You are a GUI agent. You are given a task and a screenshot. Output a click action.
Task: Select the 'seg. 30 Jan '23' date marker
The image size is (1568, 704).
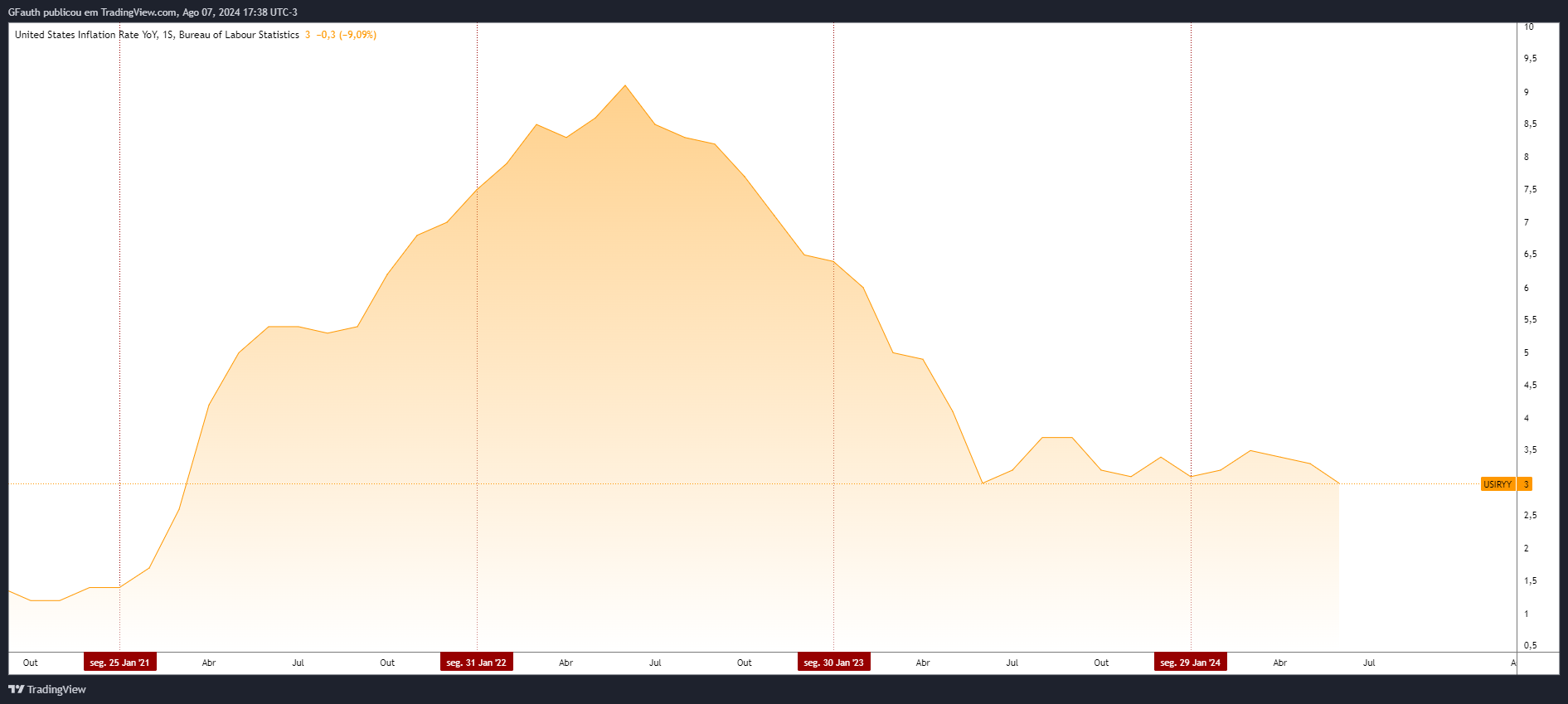(x=834, y=663)
